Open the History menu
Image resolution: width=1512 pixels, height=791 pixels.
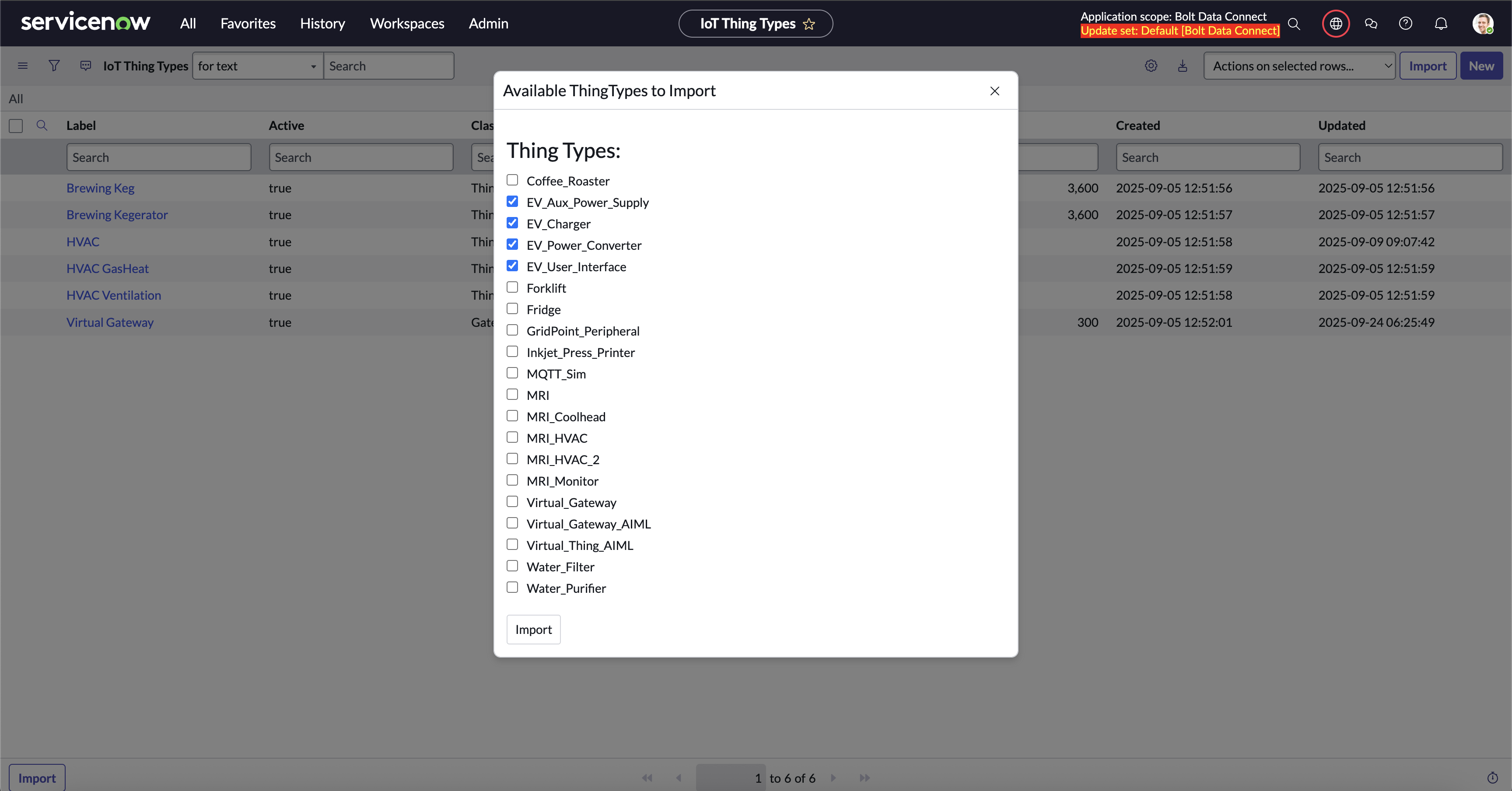pyautogui.click(x=322, y=24)
